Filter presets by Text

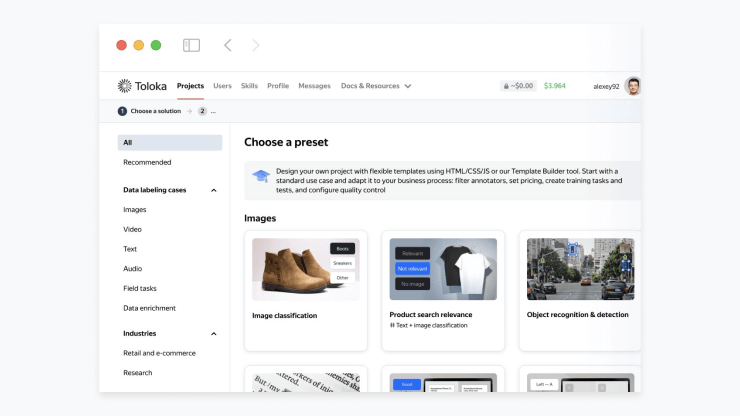130,249
